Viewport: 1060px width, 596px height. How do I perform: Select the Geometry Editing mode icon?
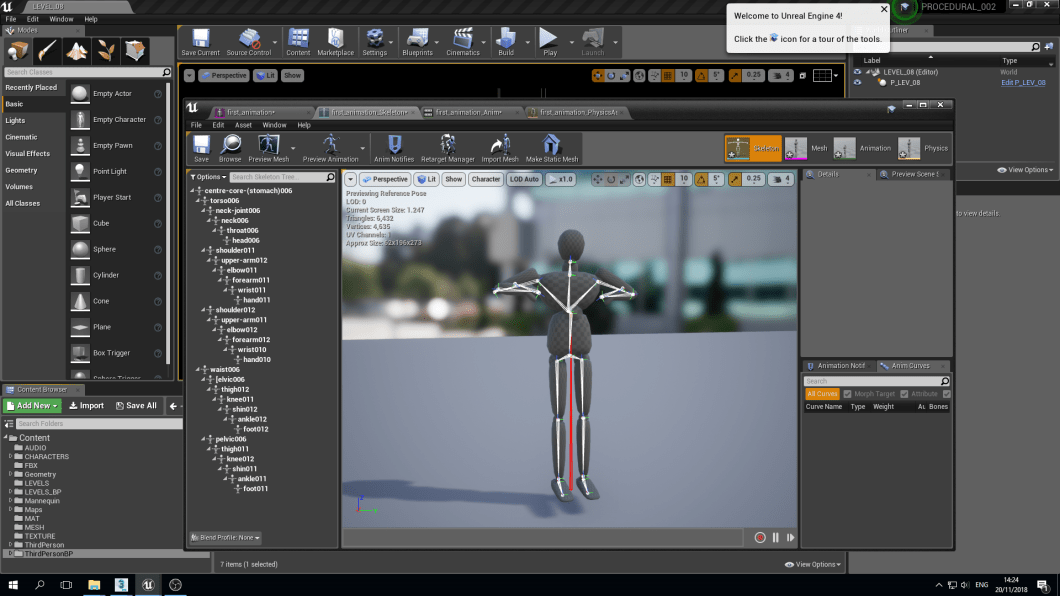135,51
